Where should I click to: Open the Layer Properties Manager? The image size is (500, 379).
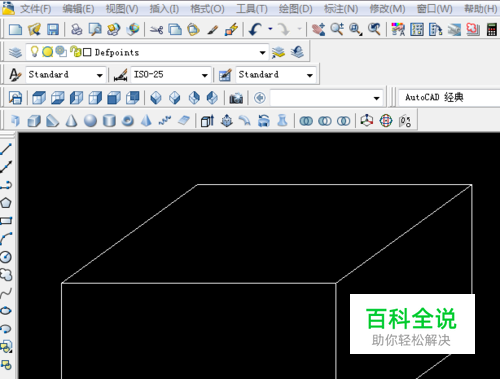pos(15,52)
